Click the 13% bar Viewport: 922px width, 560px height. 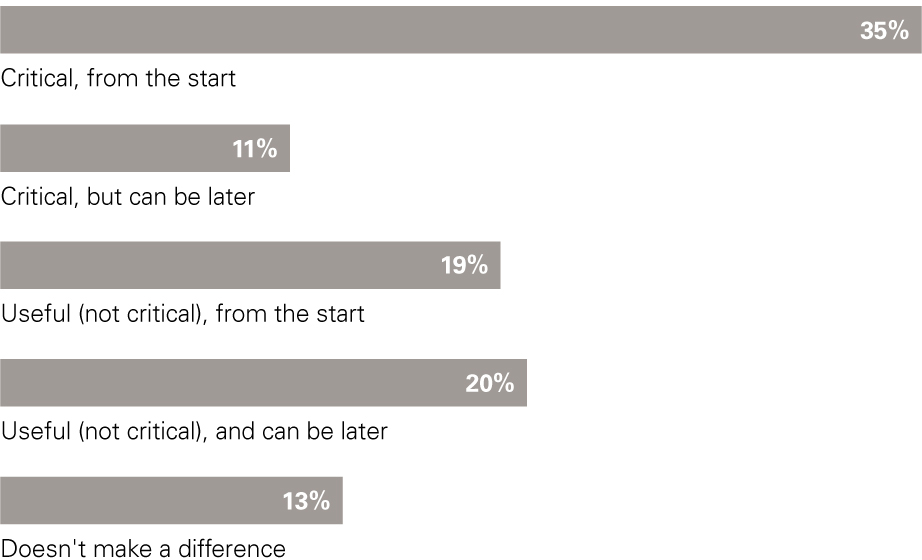pos(171,501)
